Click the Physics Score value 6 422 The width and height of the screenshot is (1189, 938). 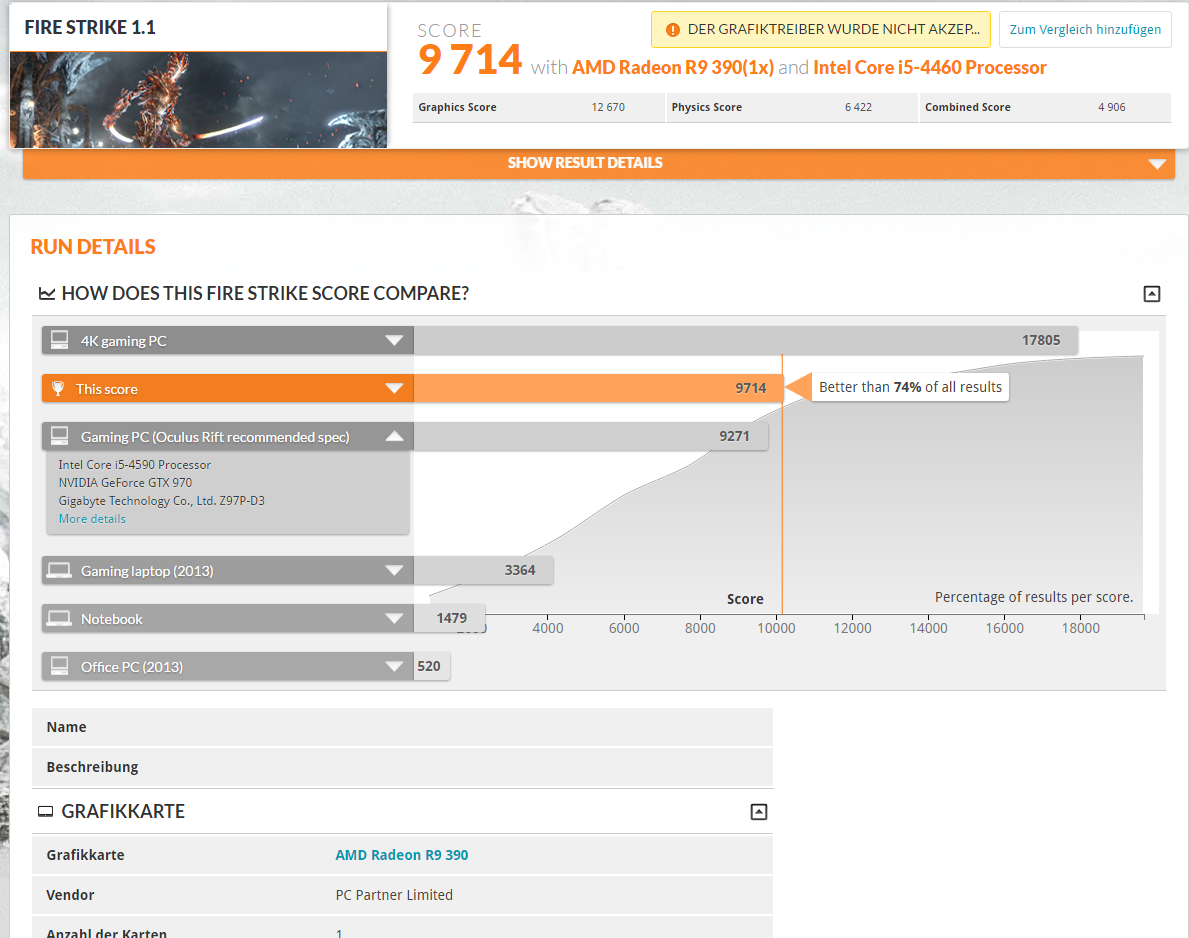pos(858,108)
